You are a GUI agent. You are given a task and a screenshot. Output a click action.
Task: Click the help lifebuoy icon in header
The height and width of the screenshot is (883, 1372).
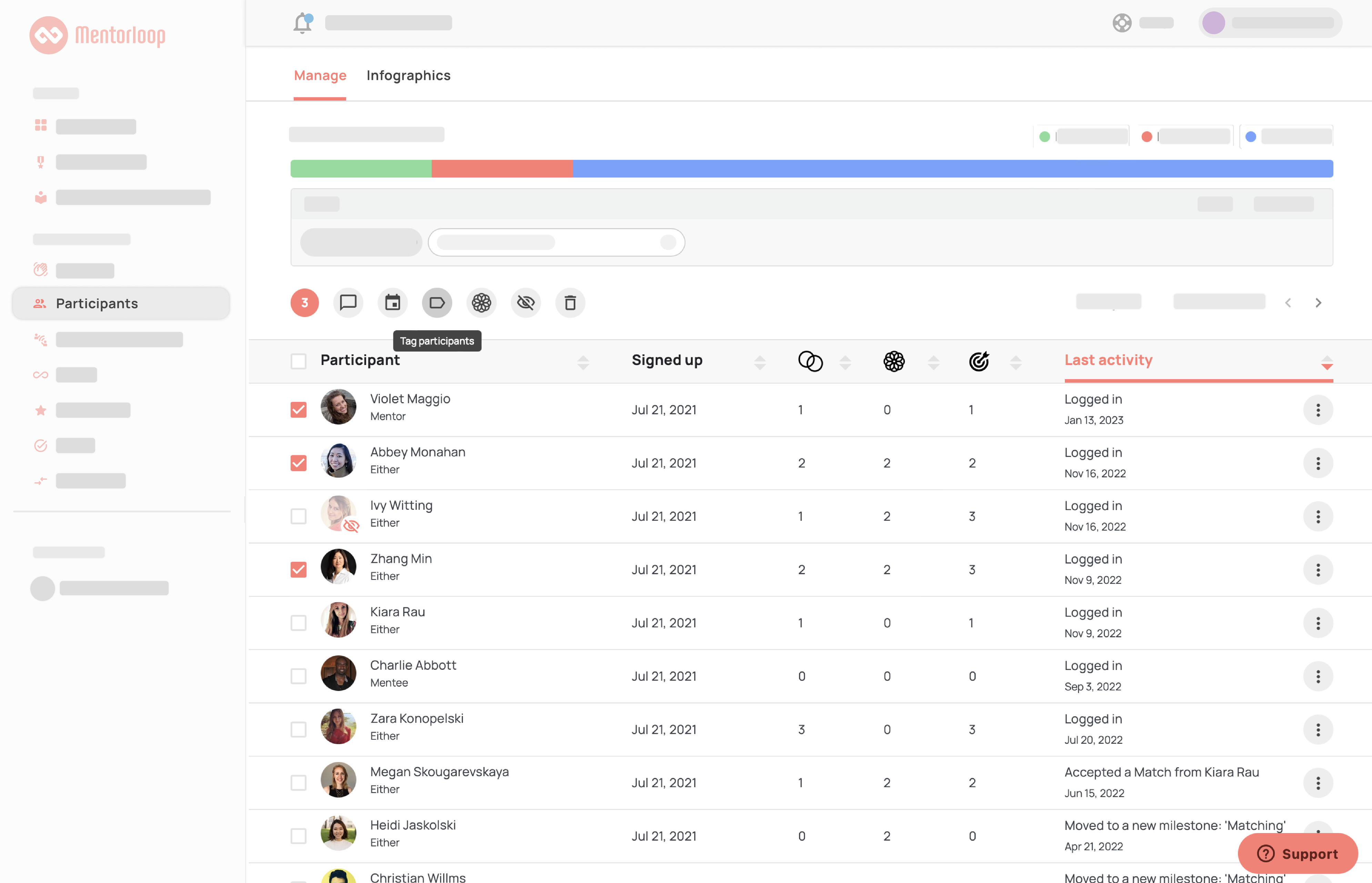click(x=1122, y=23)
